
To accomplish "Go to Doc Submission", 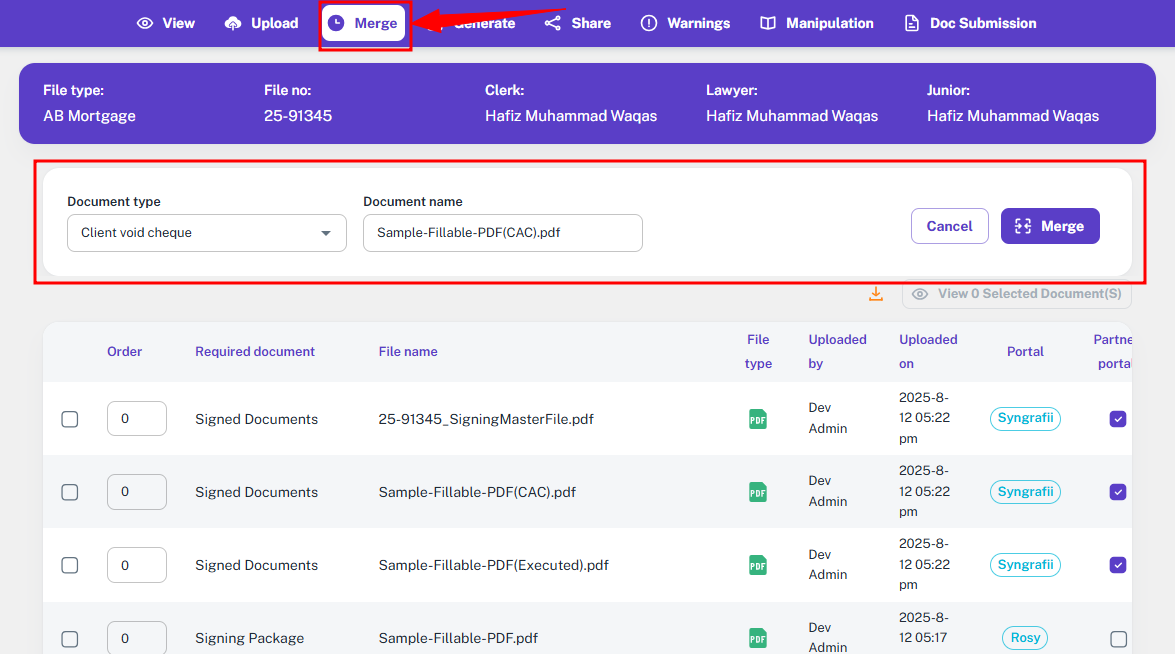I will pos(970,23).
